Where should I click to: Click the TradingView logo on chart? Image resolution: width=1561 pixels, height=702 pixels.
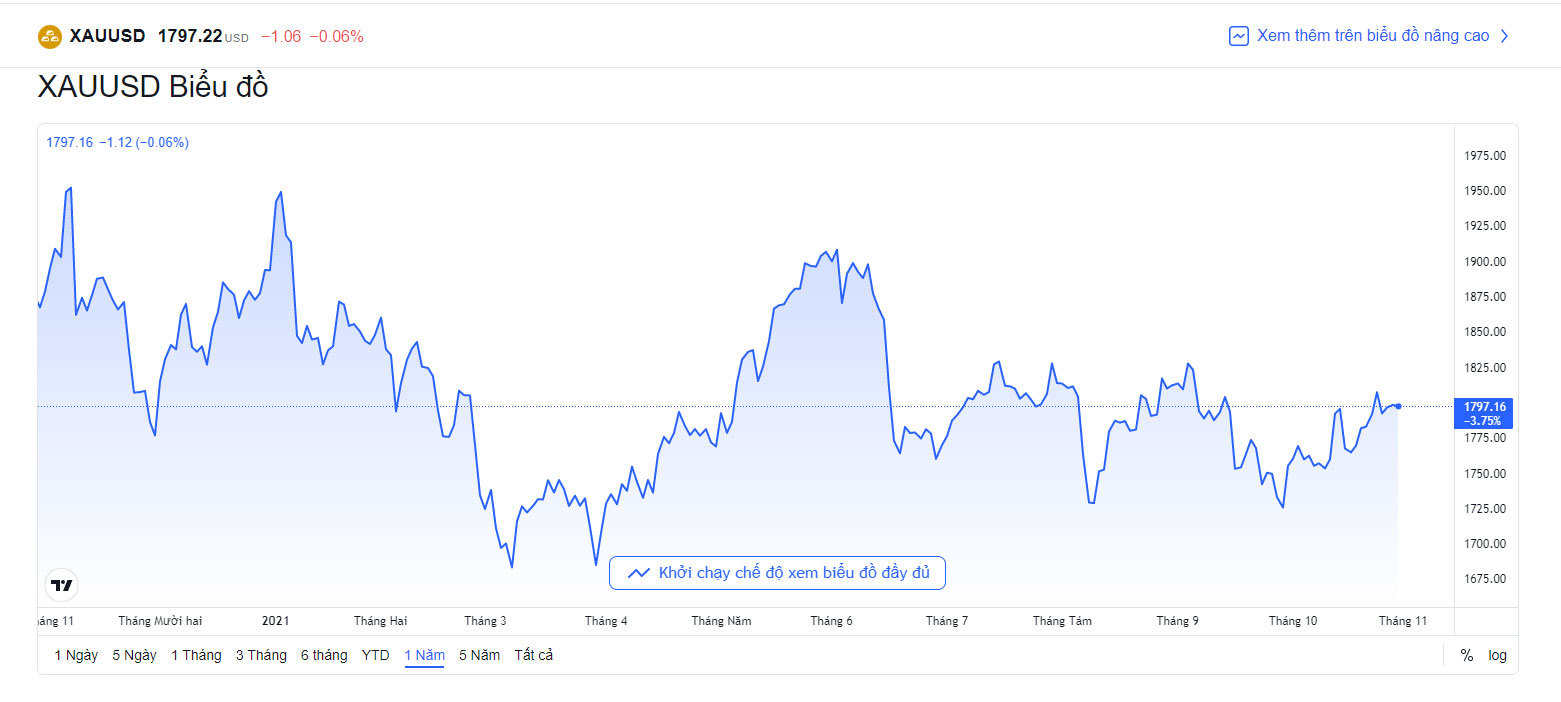click(x=62, y=585)
